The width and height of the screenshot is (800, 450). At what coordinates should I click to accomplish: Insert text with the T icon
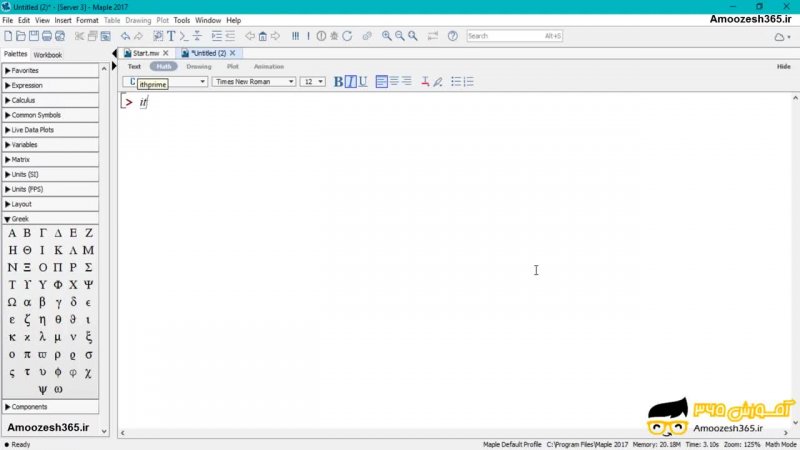(171, 36)
